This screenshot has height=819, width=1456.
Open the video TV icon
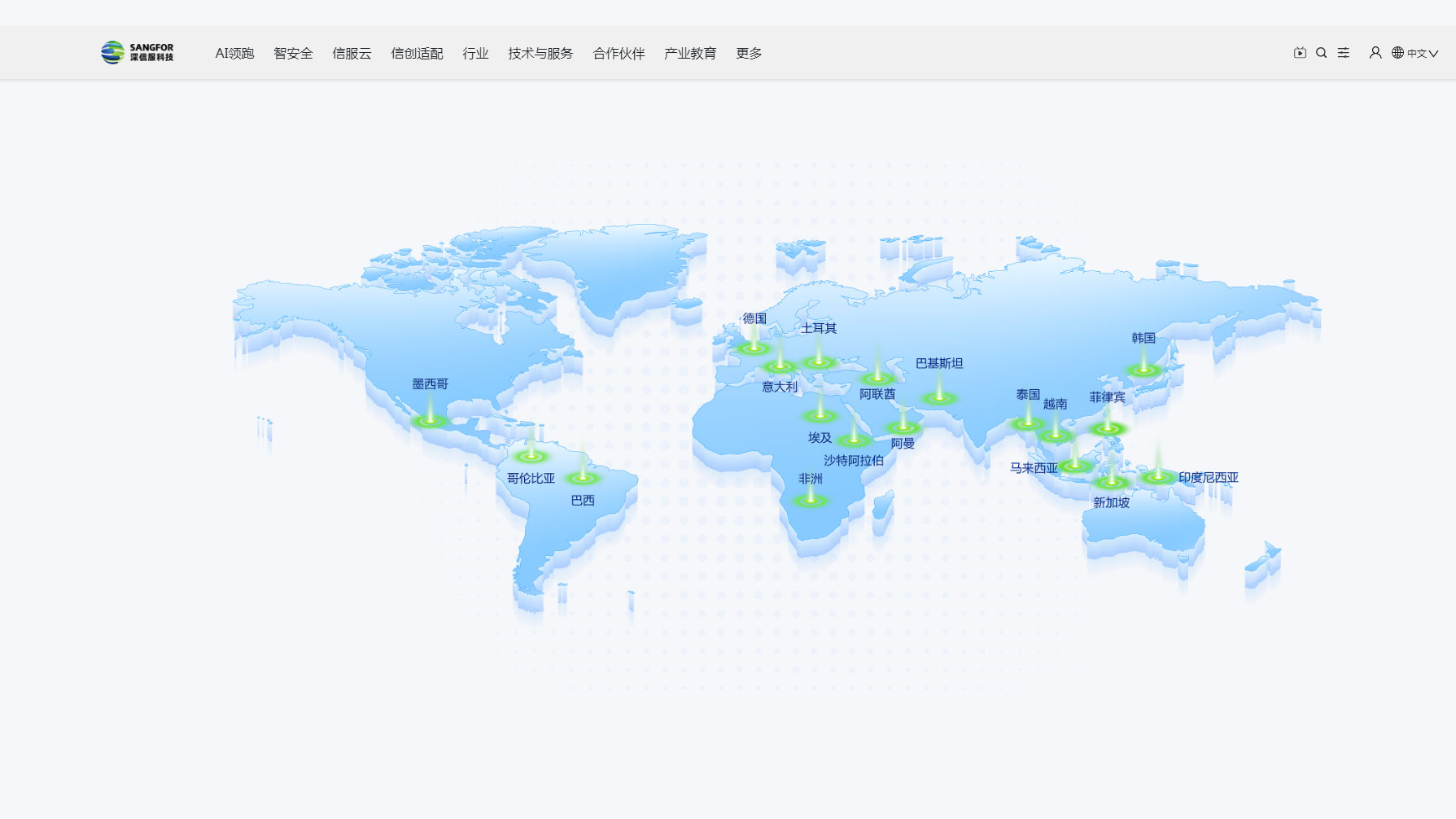point(1300,53)
